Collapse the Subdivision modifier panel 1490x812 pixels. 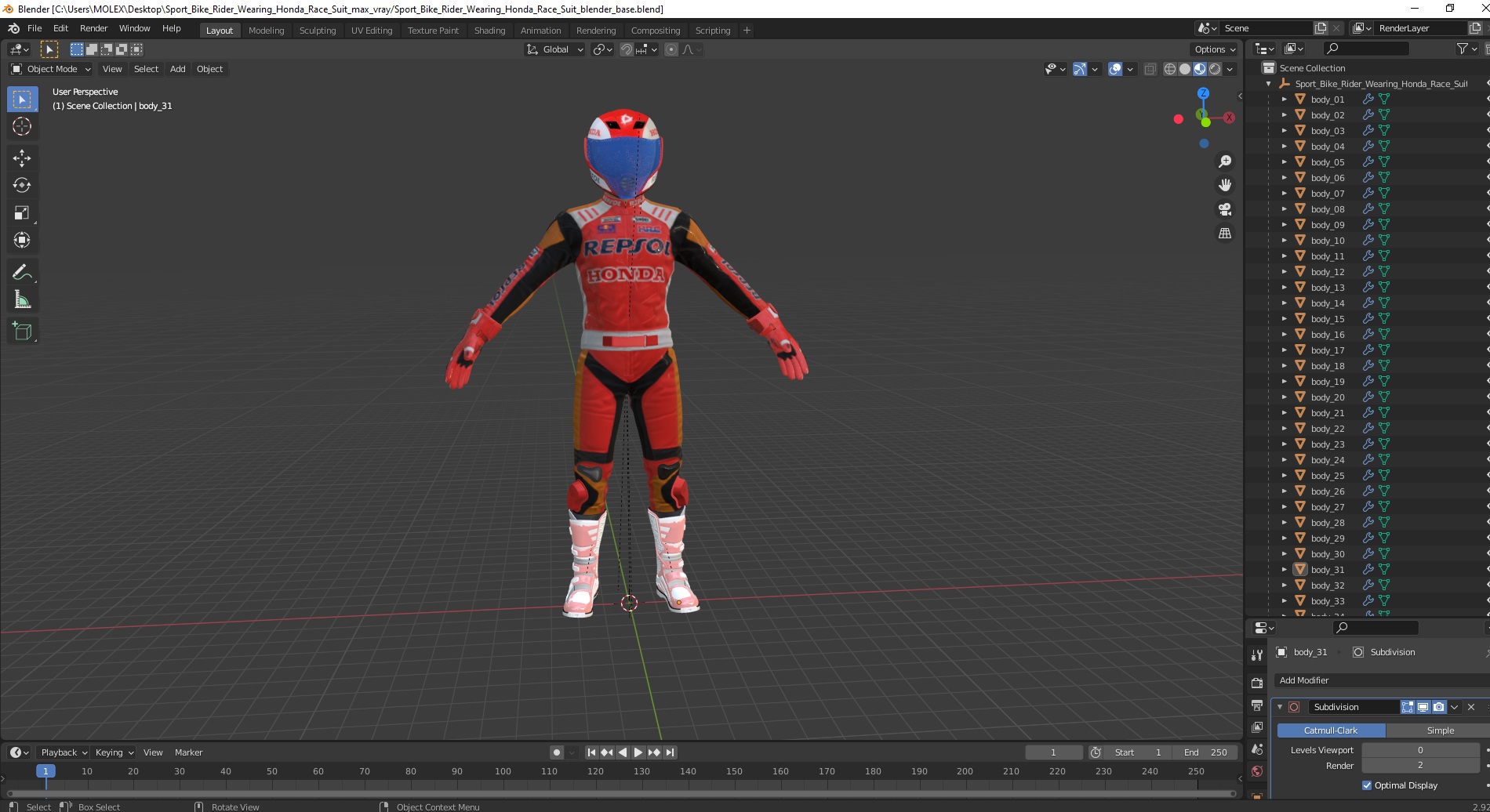tap(1280, 707)
